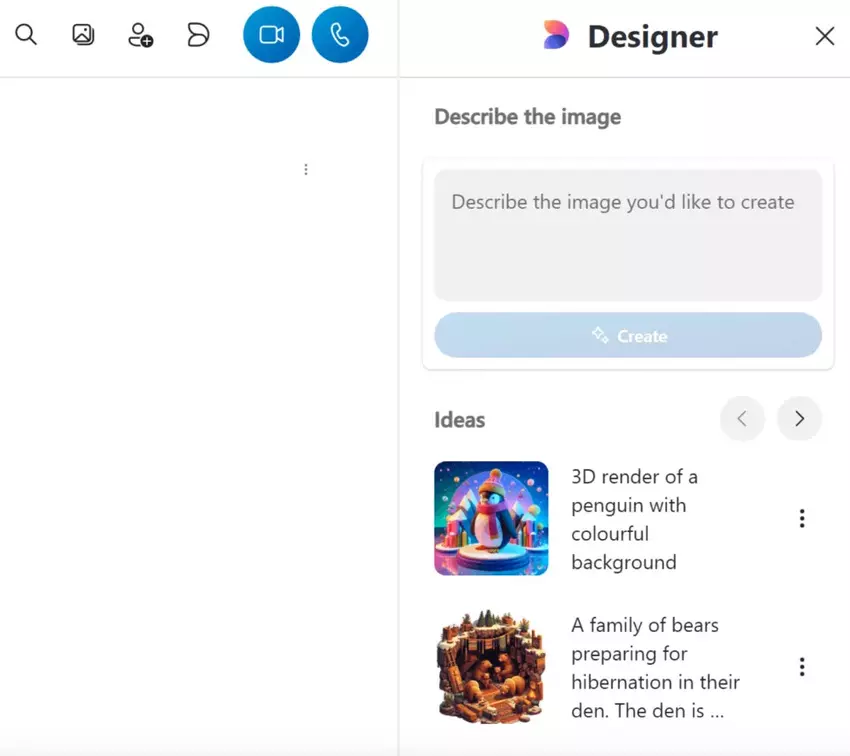Click the image description text box

pyautogui.click(x=627, y=235)
